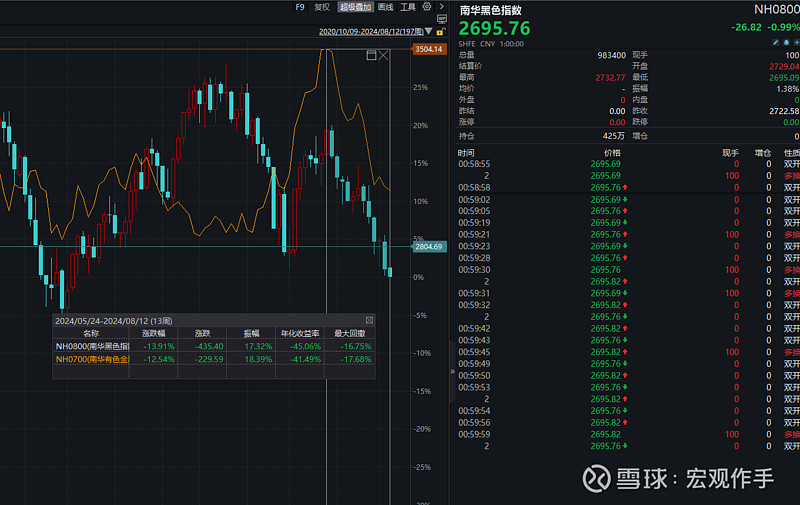
Task: Click the 增仓 column header in tick list
Action: click(x=763, y=153)
